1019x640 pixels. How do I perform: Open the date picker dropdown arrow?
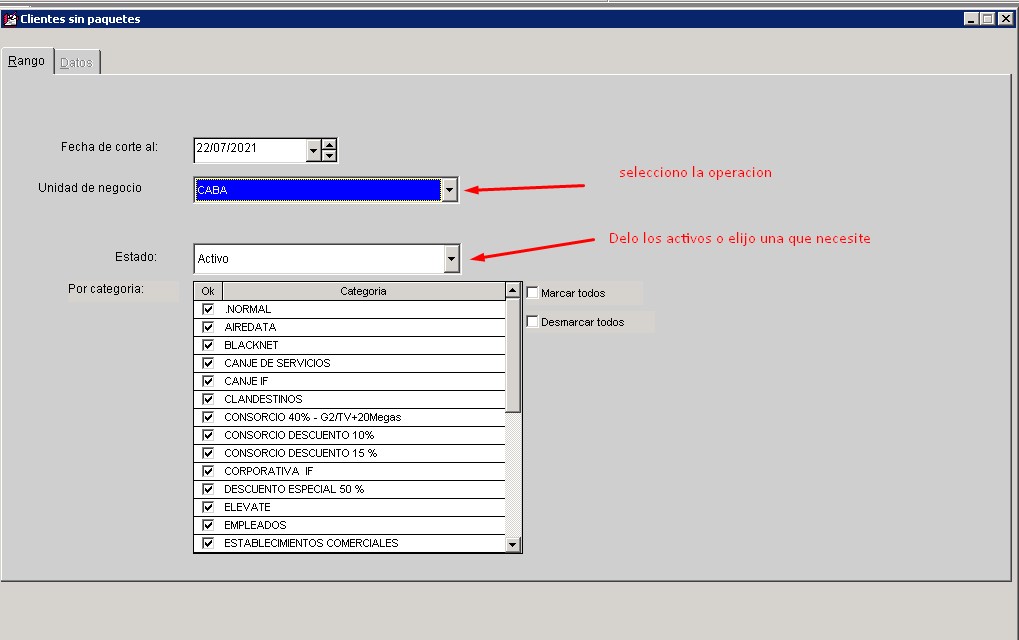click(x=313, y=150)
